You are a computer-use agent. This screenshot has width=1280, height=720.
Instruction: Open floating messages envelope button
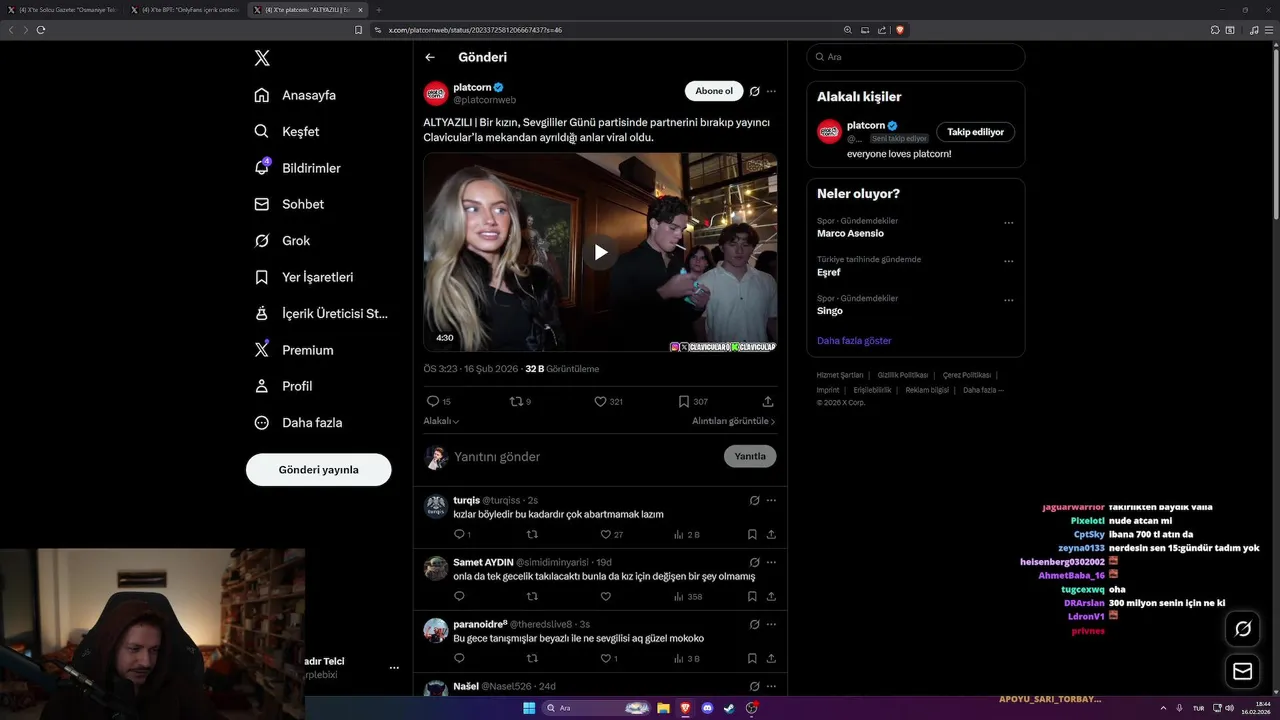click(1243, 671)
